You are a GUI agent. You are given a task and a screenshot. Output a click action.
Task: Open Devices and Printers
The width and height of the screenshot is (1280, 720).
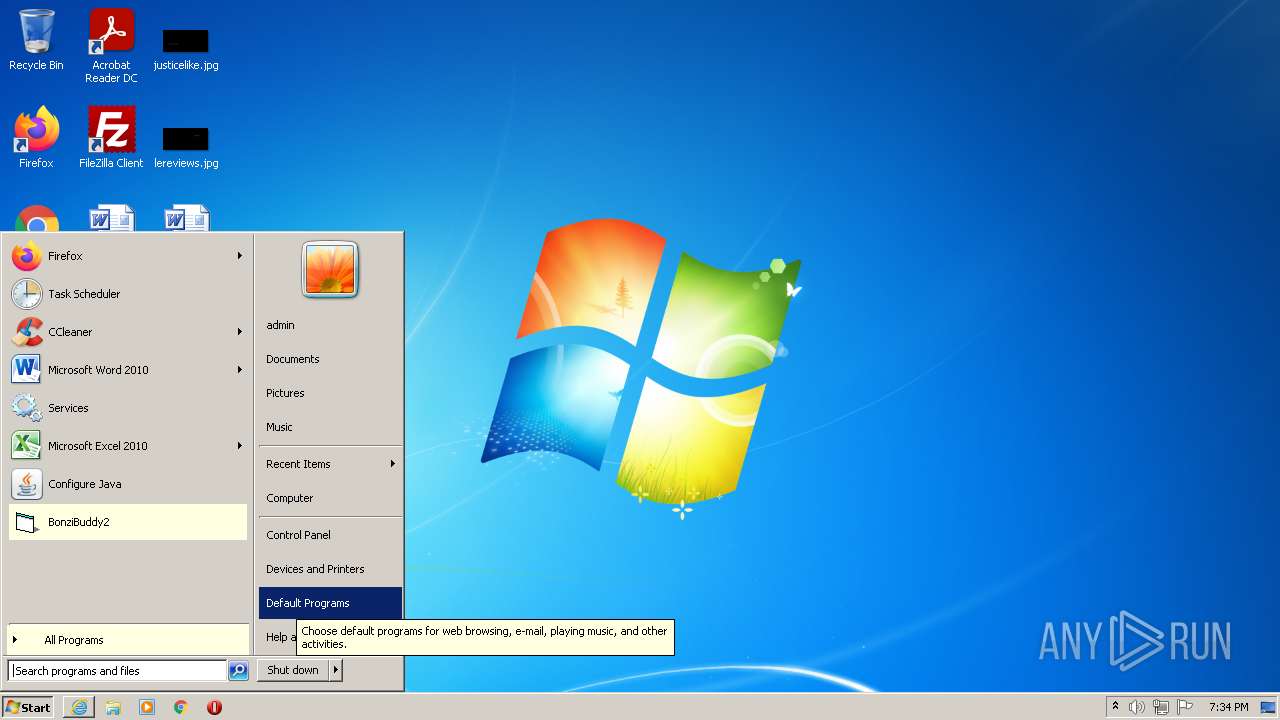tap(330, 569)
